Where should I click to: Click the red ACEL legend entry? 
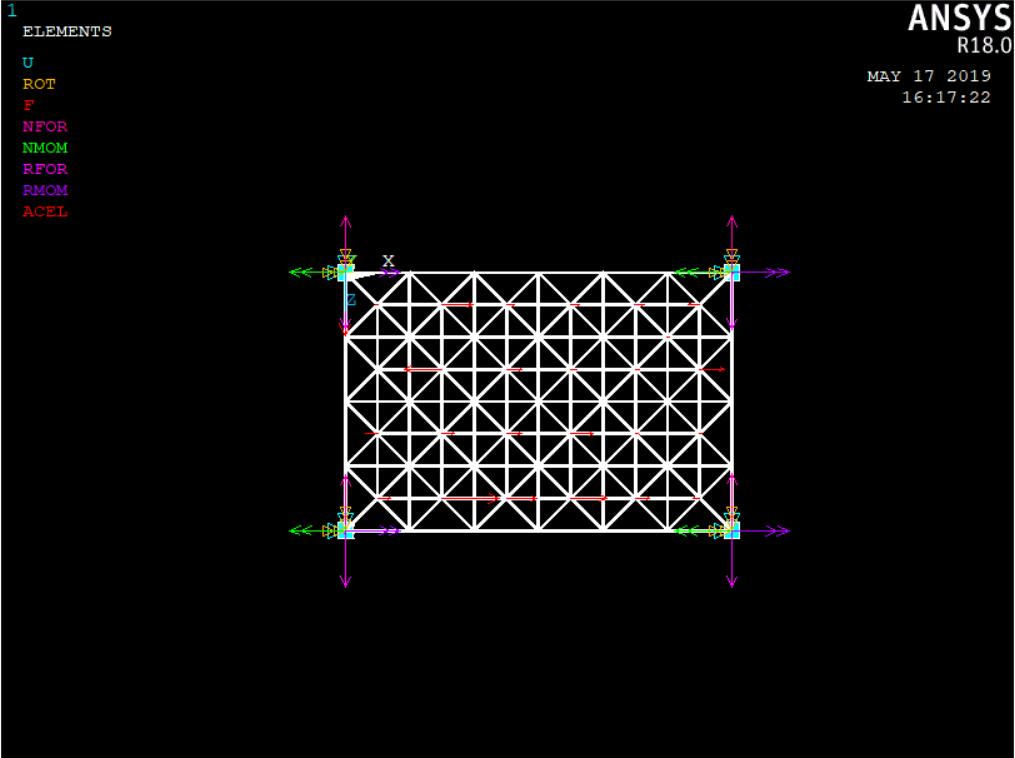click(x=45, y=211)
